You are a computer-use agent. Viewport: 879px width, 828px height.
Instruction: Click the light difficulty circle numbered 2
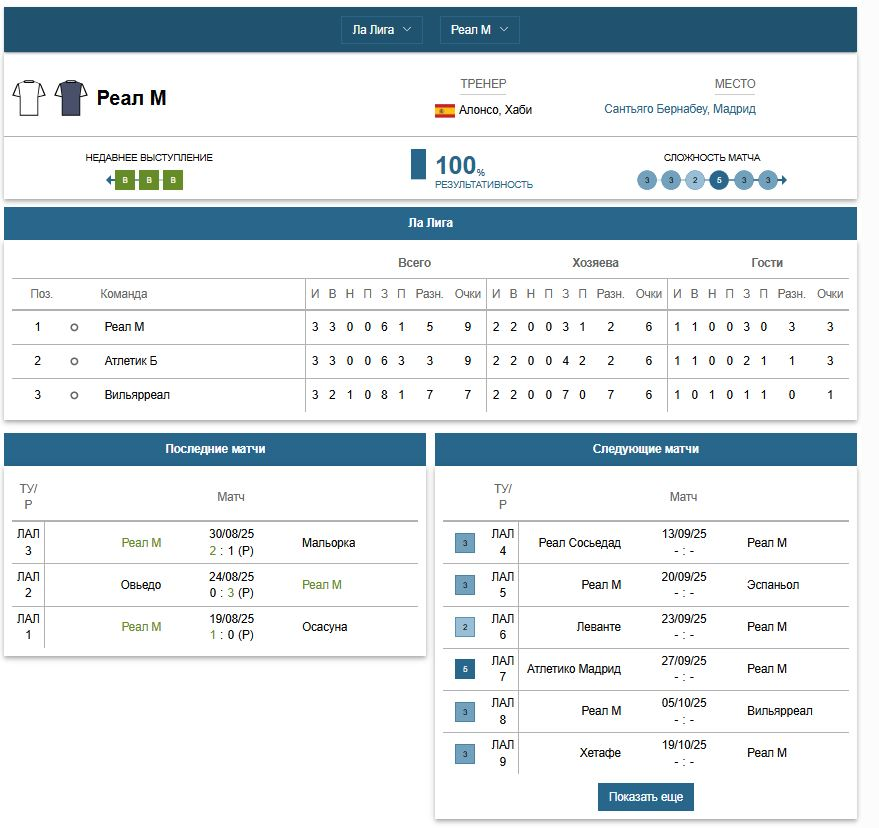coord(695,180)
